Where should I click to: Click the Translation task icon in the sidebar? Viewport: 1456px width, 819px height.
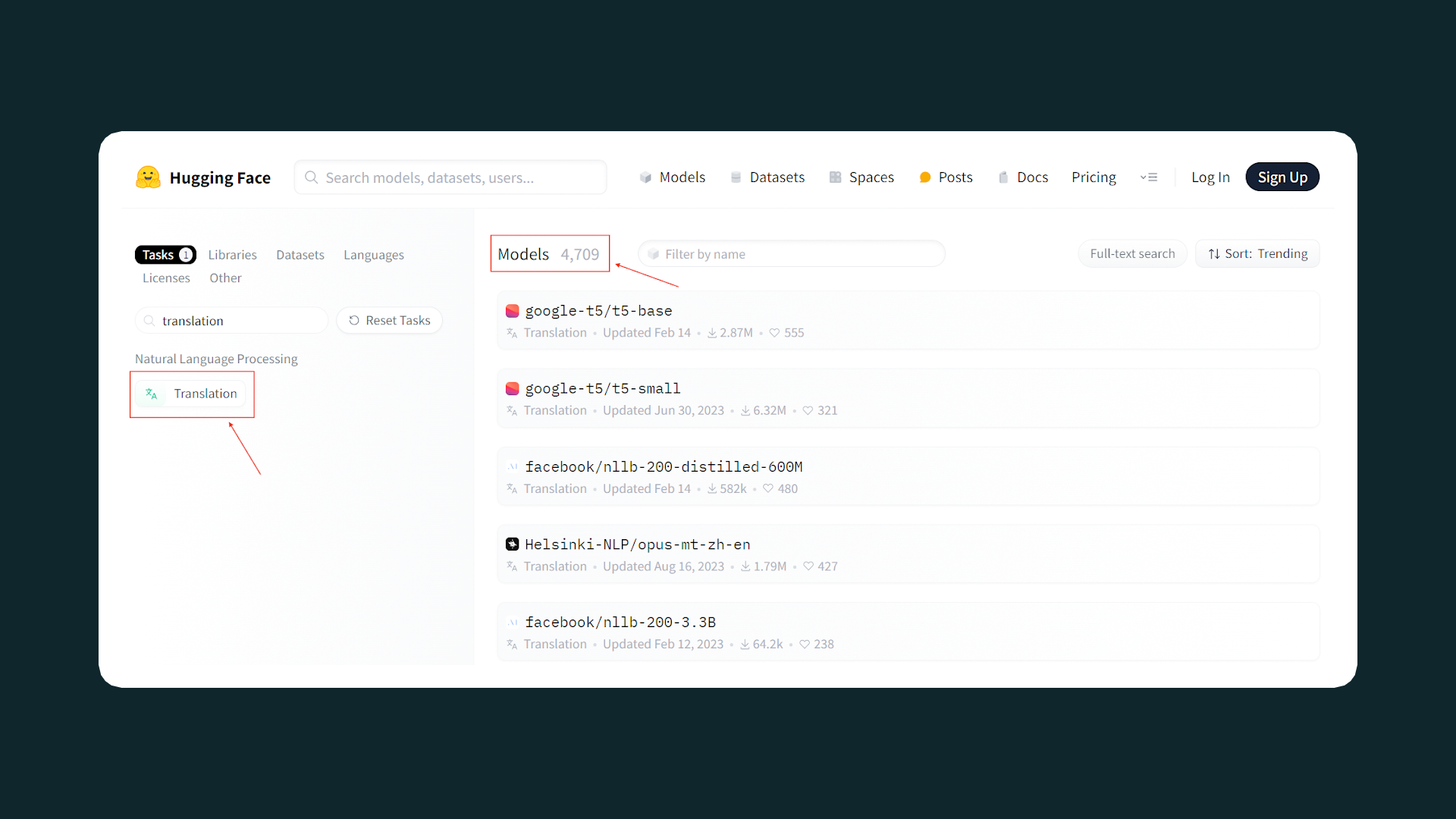pos(151,394)
